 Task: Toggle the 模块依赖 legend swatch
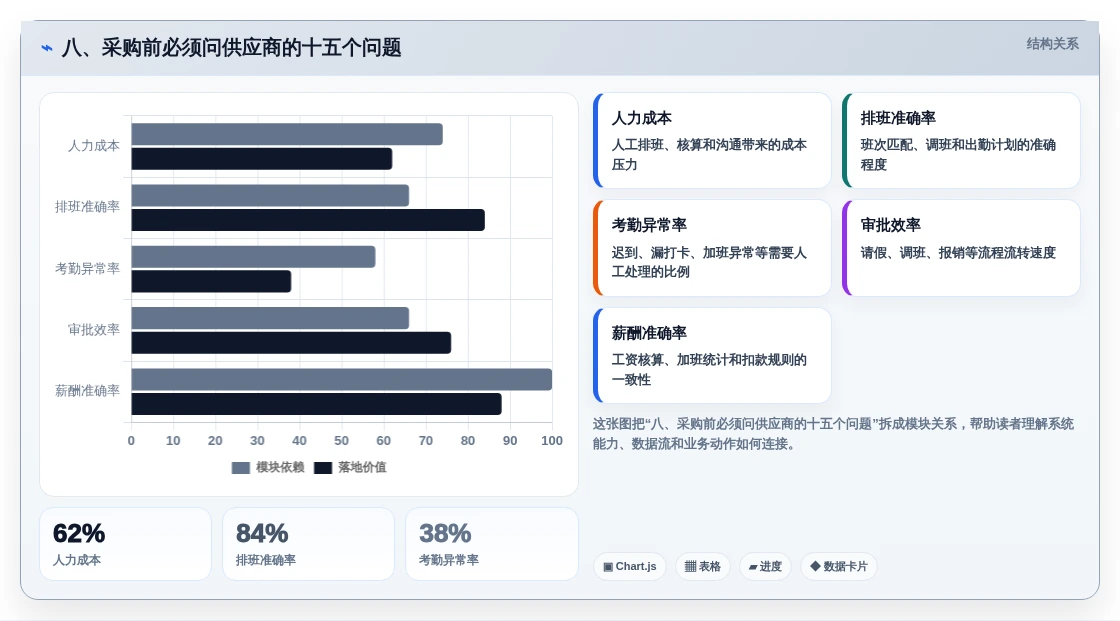point(241,468)
